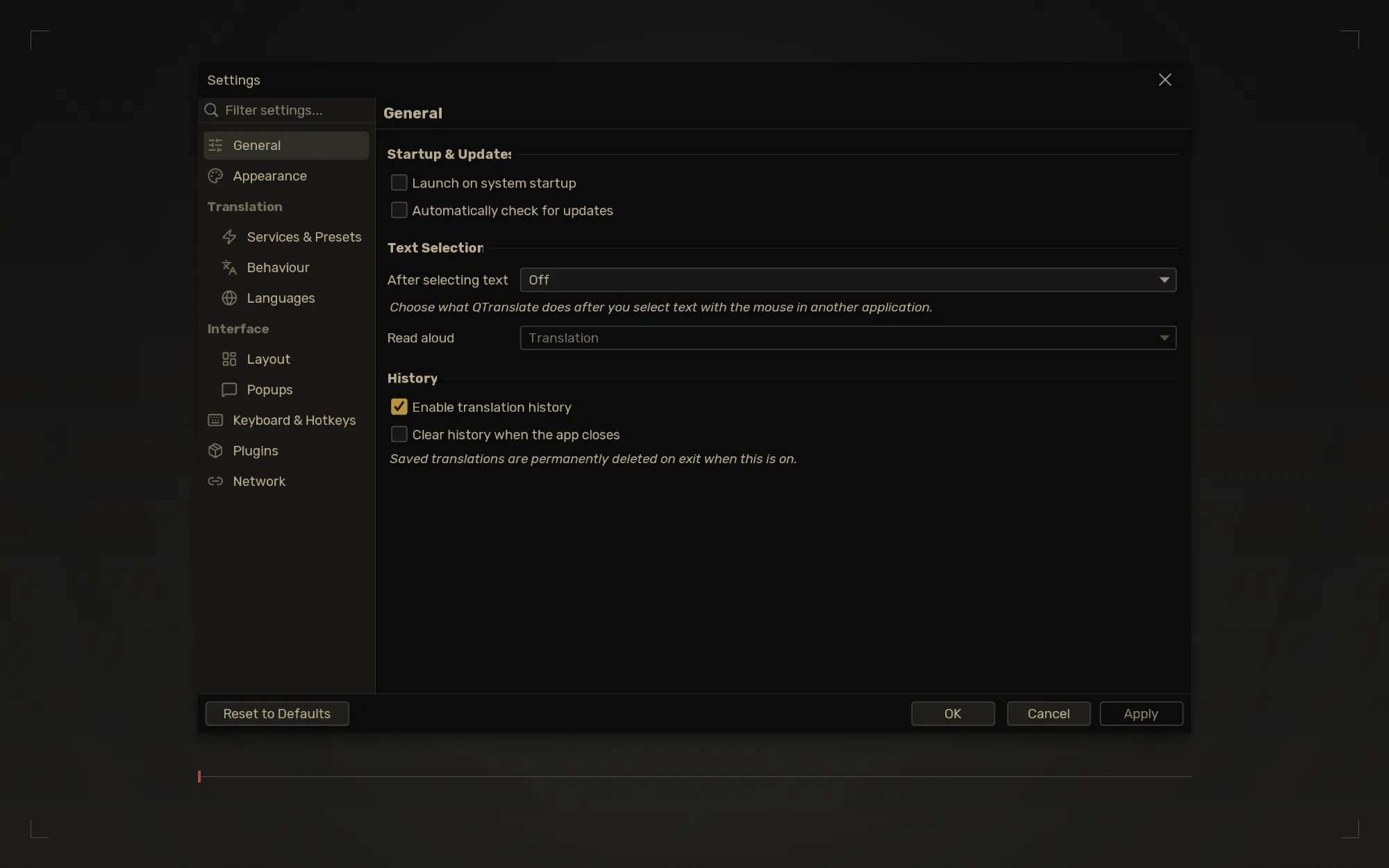1389x868 pixels.
Task: Click the Layout grid icon
Action: [229, 359]
